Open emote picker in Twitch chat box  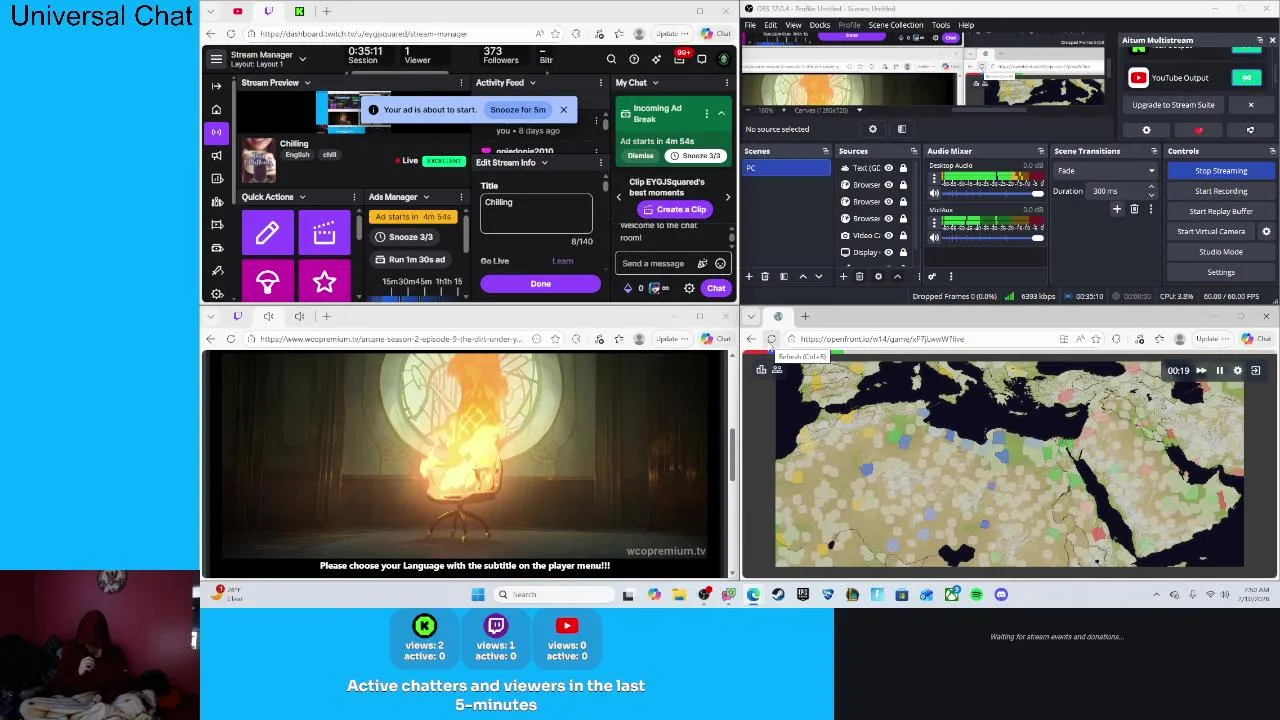pyautogui.click(x=720, y=264)
